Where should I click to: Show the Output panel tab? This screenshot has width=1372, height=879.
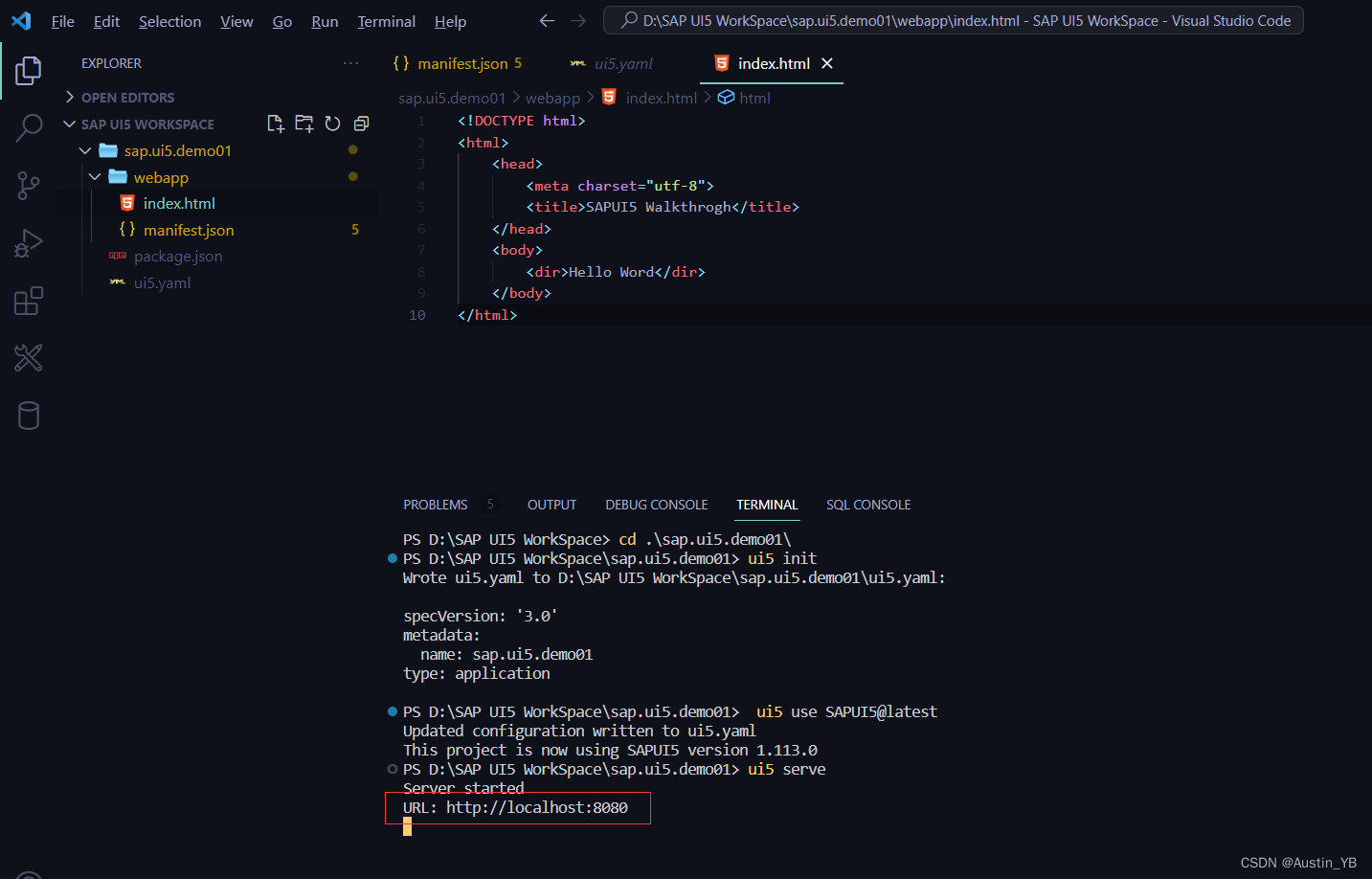coord(551,505)
